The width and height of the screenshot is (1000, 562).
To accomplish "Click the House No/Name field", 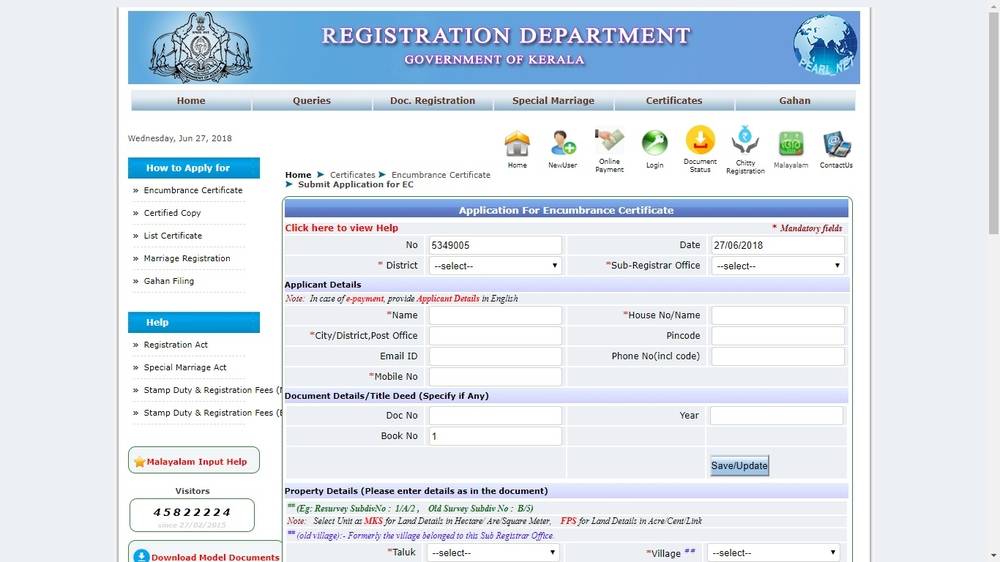I will pyautogui.click(x=777, y=315).
